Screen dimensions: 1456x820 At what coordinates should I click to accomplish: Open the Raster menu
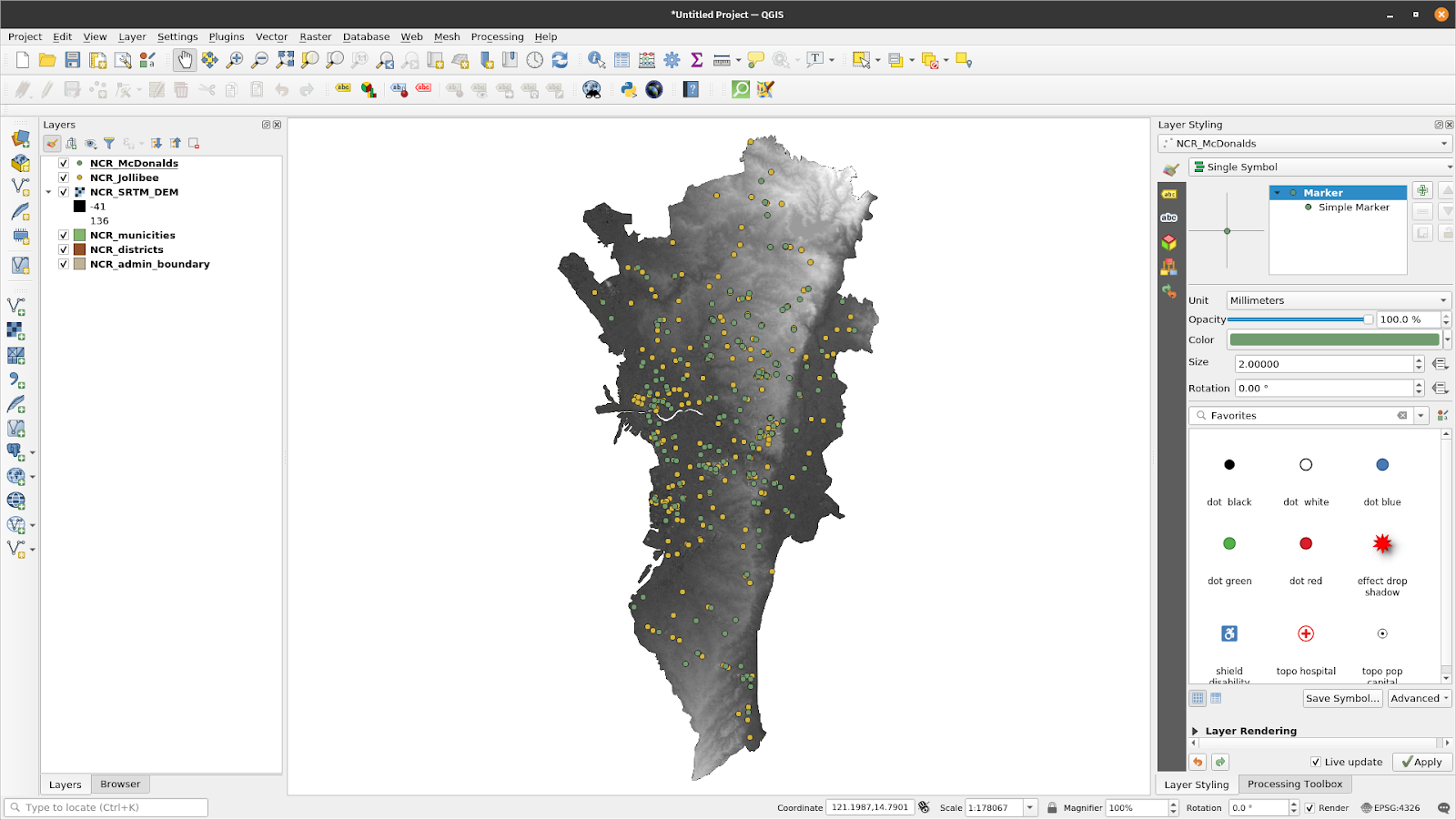315,37
